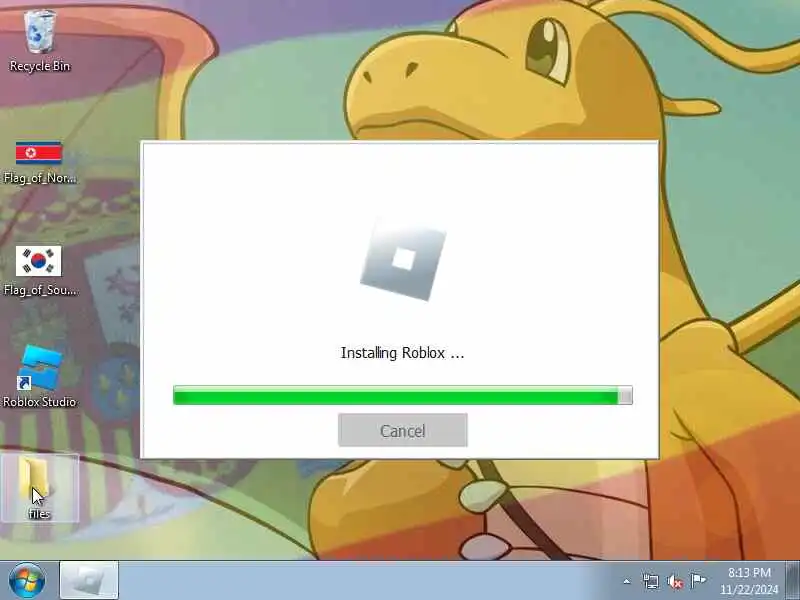Click the Installing Roblox status text
This screenshot has width=800, height=600.
coord(403,353)
